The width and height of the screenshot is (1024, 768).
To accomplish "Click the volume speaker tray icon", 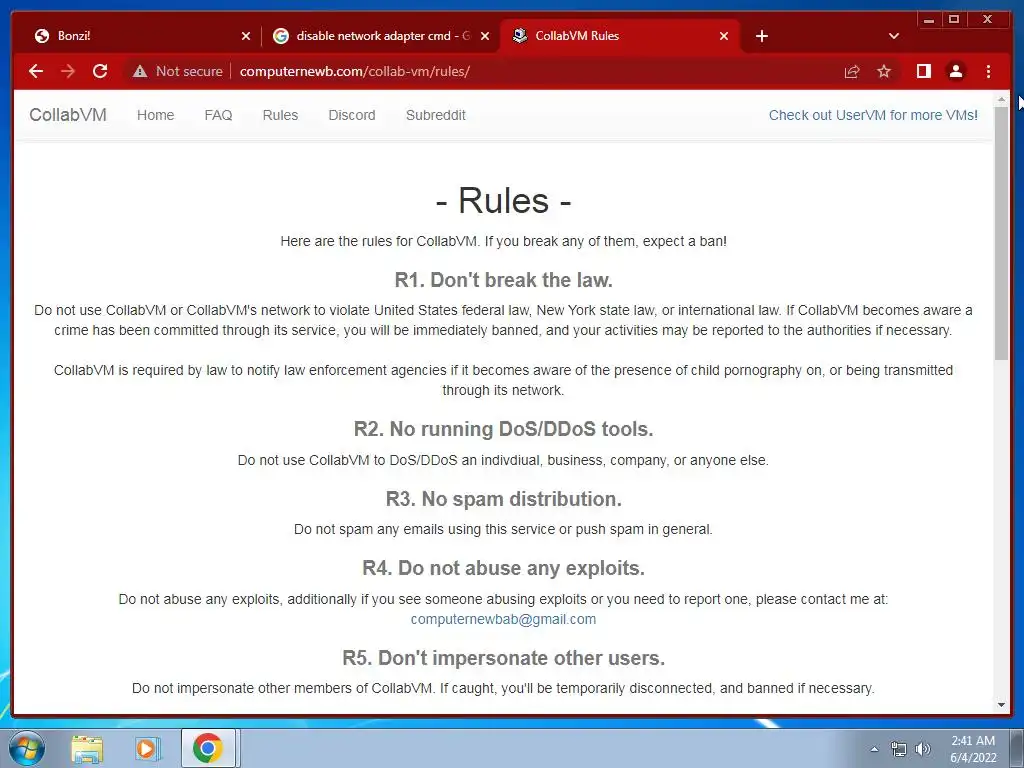I will pos(923,749).
